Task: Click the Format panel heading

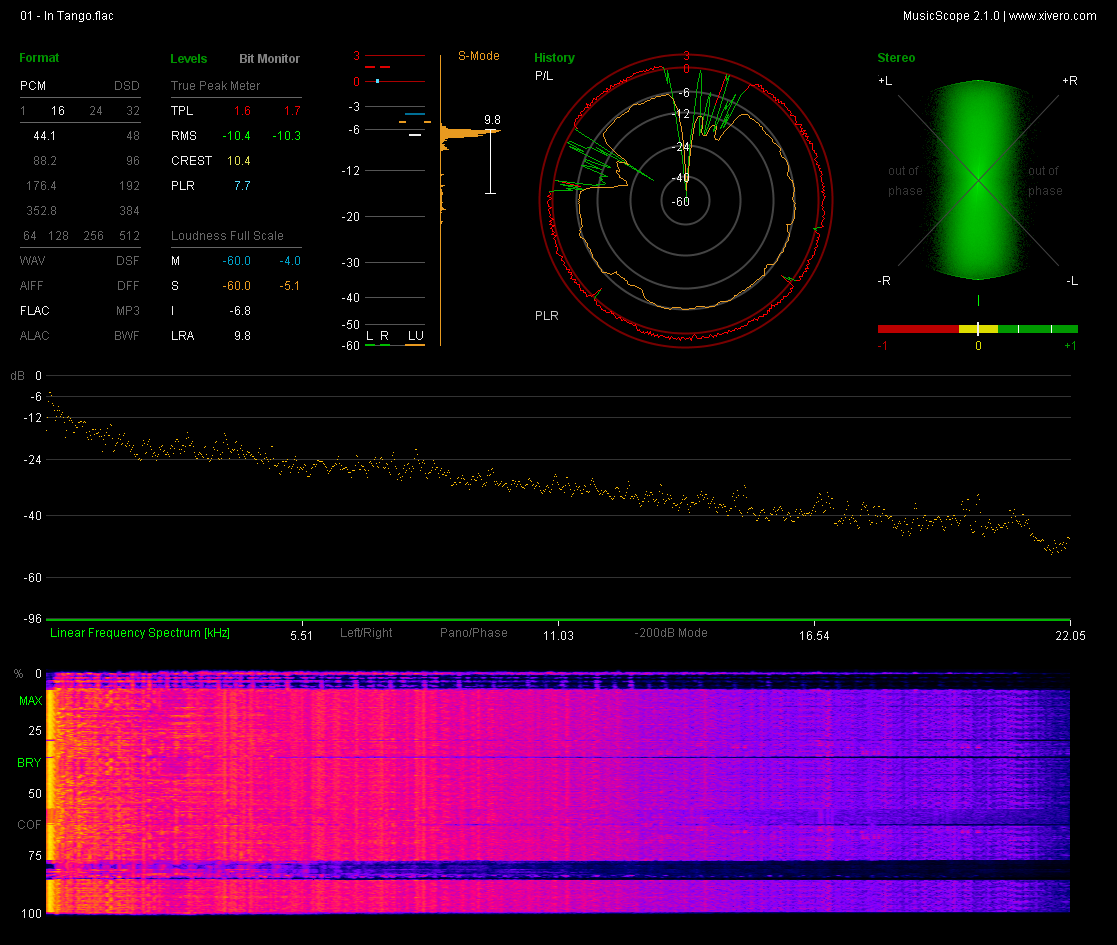Action: pyautogui.click(x=39, y=58)
